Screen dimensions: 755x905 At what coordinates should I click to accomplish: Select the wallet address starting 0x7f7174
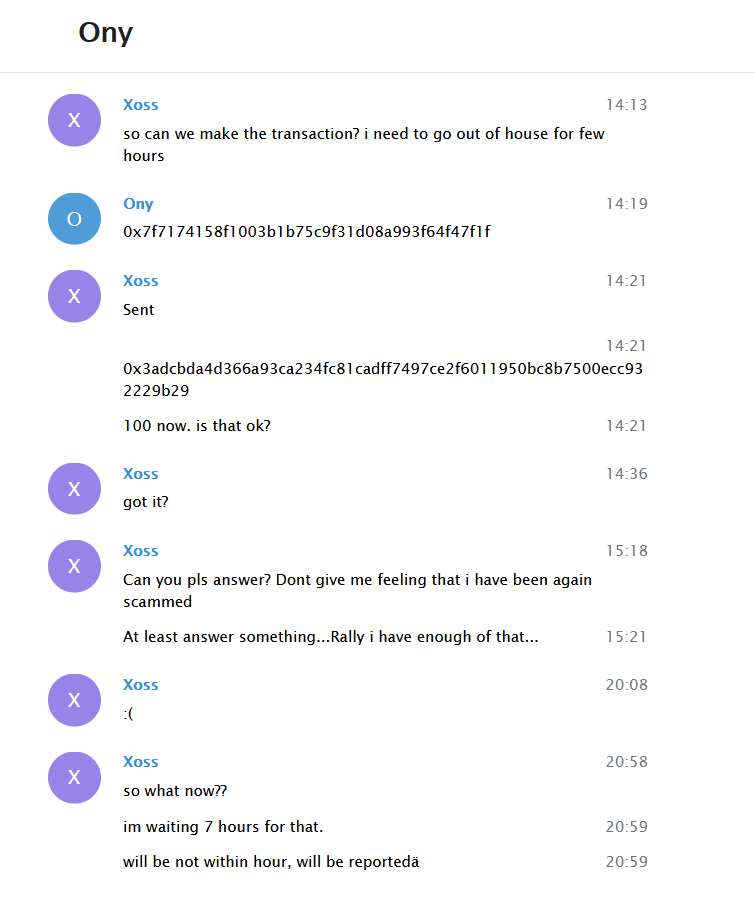(307, 232)
